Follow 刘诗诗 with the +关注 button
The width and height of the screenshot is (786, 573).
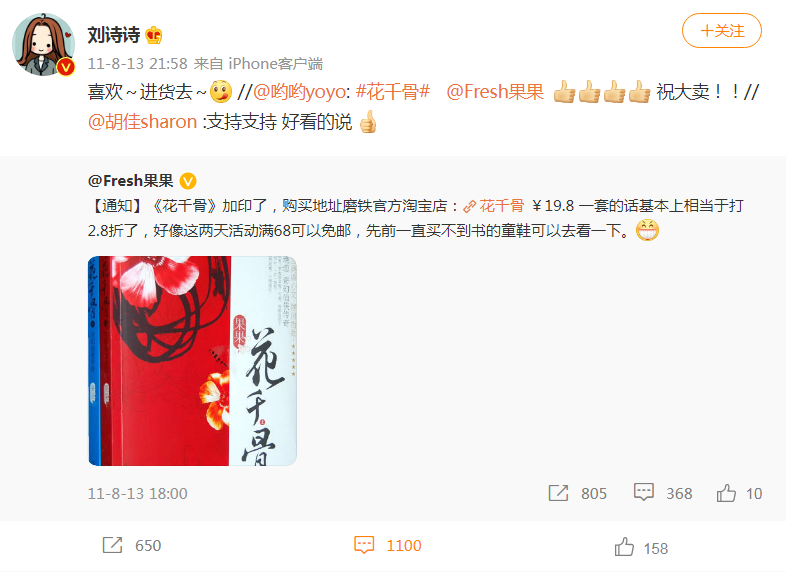tap(722, 31)
